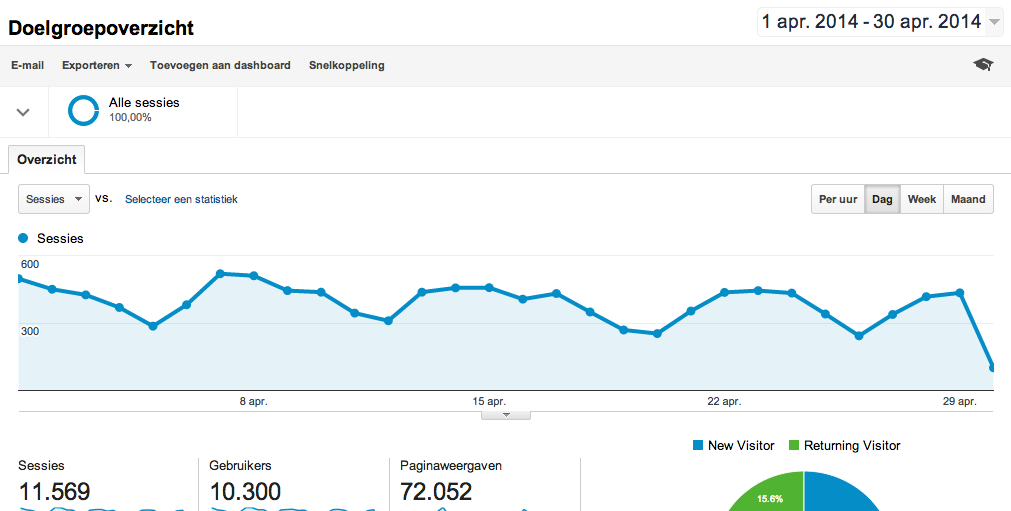1011x511 pixels.
Task: Click the 300 y-axis label
Action: 30,331
